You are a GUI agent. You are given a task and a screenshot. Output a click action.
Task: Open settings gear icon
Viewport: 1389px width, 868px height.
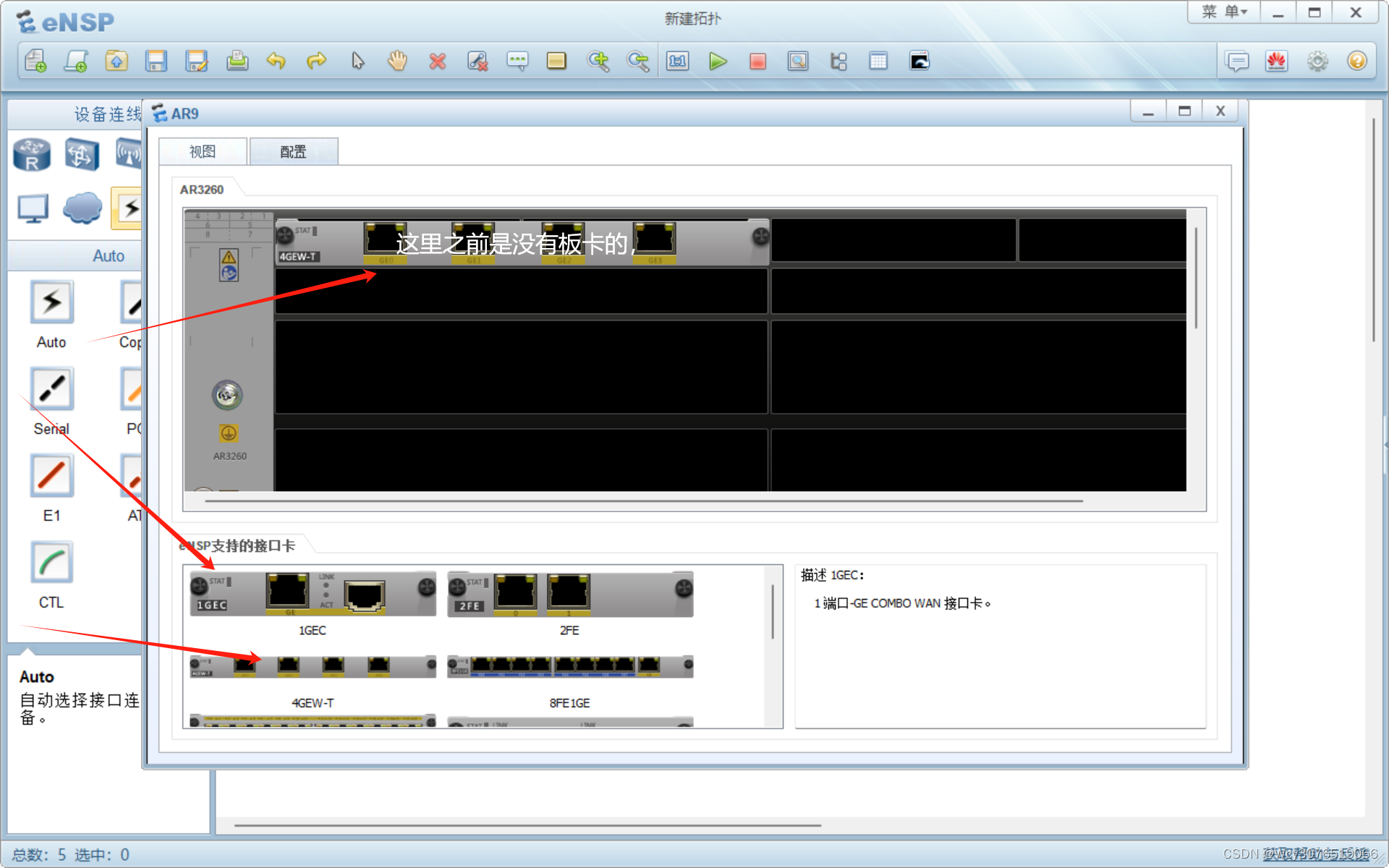[1317, 61]
